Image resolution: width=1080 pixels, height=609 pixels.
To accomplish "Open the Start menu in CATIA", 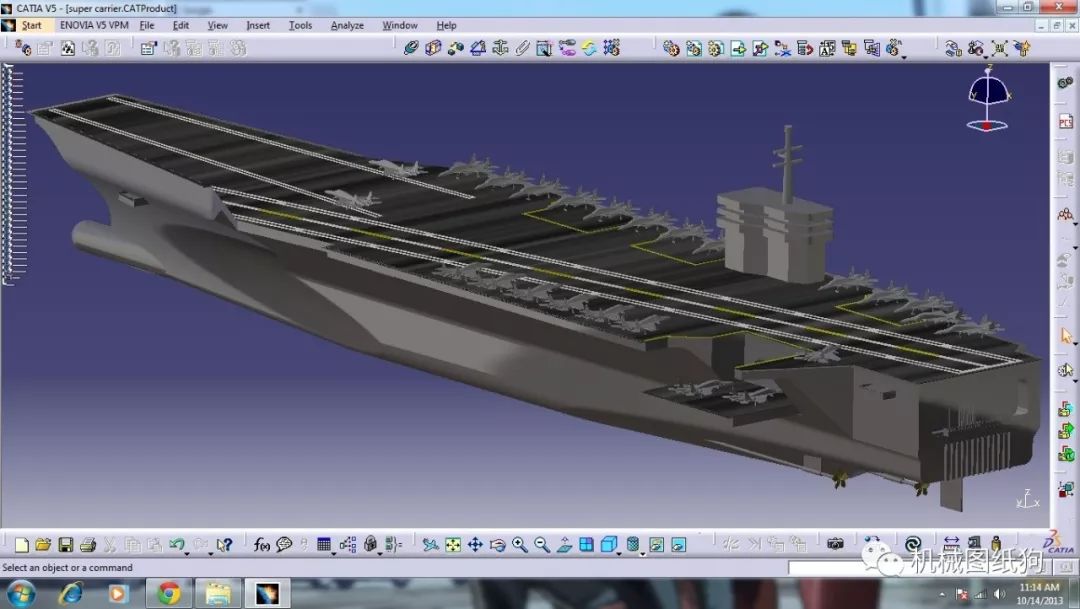I will click(x=31, y=25).
